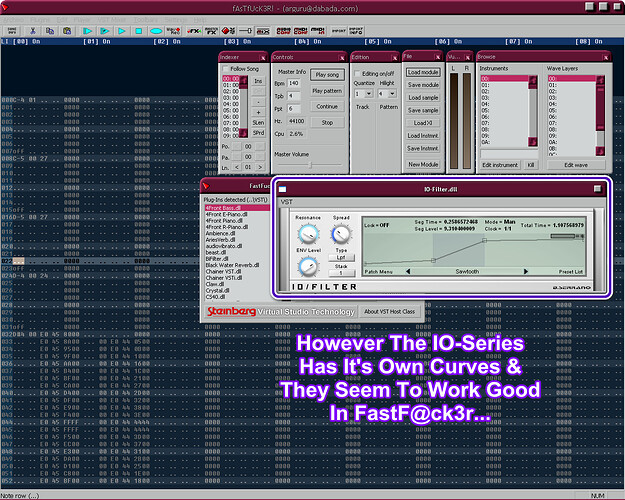Viewport: 625px width, 500px height.
Task: Open the Audio Conf toolbar icon
Action: click(283, 31)
